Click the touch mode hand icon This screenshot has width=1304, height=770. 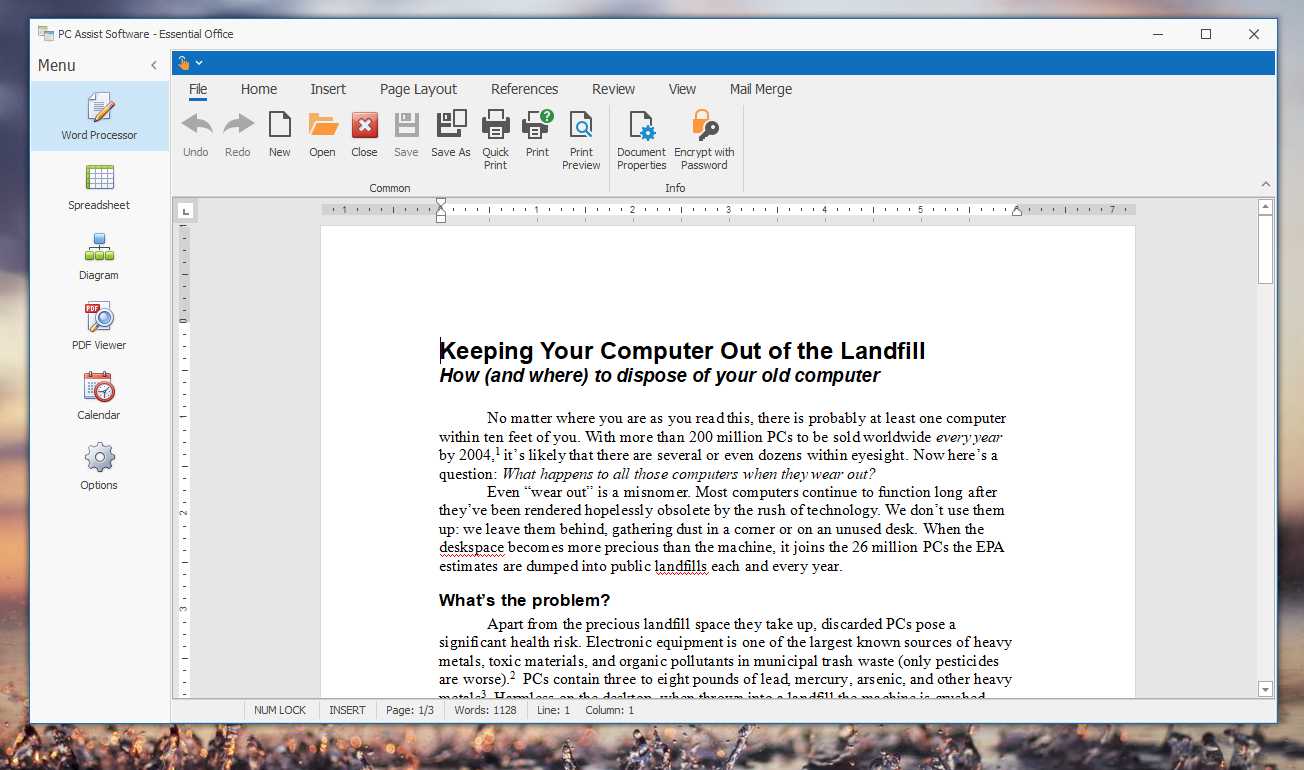(x=183, y=63)
